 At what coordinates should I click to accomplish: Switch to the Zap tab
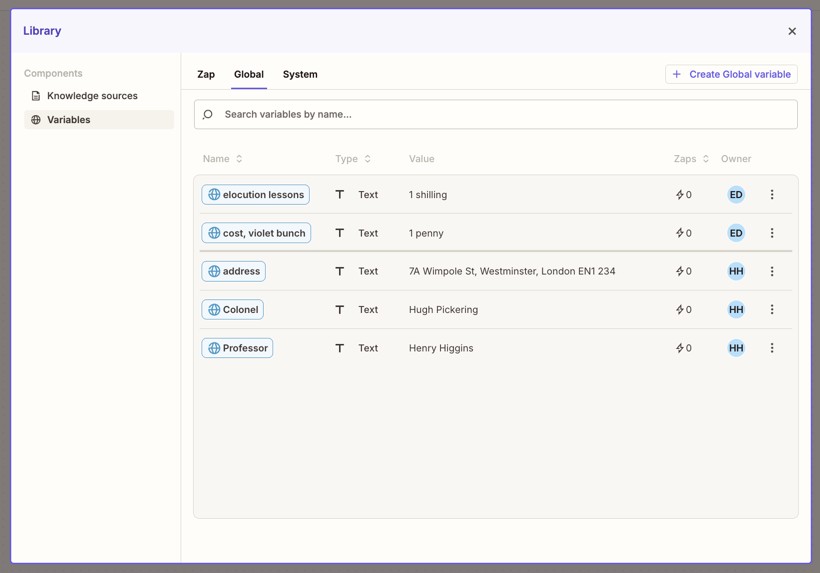[x=206, y=74]
